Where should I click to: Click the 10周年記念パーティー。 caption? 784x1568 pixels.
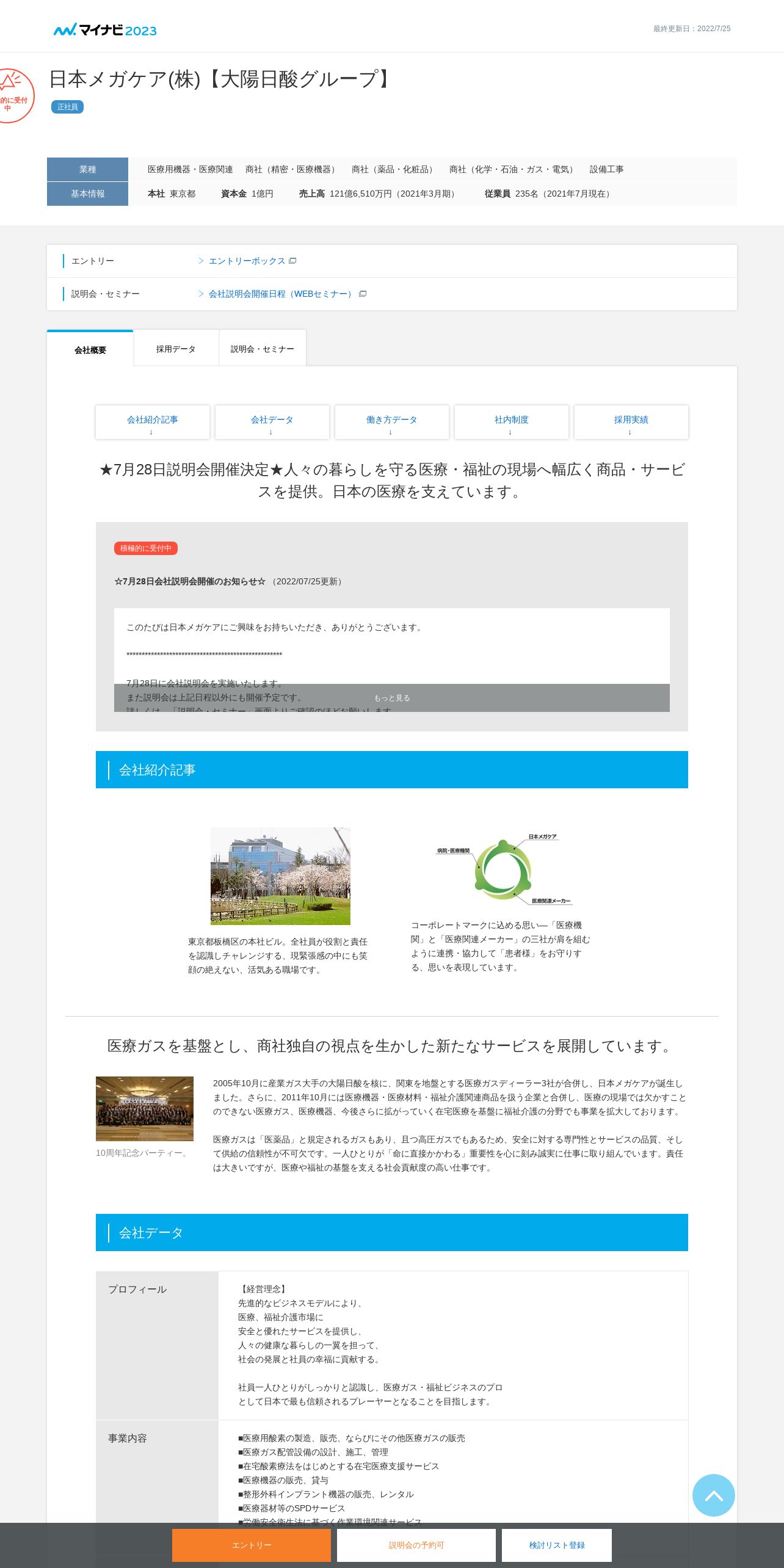point(143,1153)
